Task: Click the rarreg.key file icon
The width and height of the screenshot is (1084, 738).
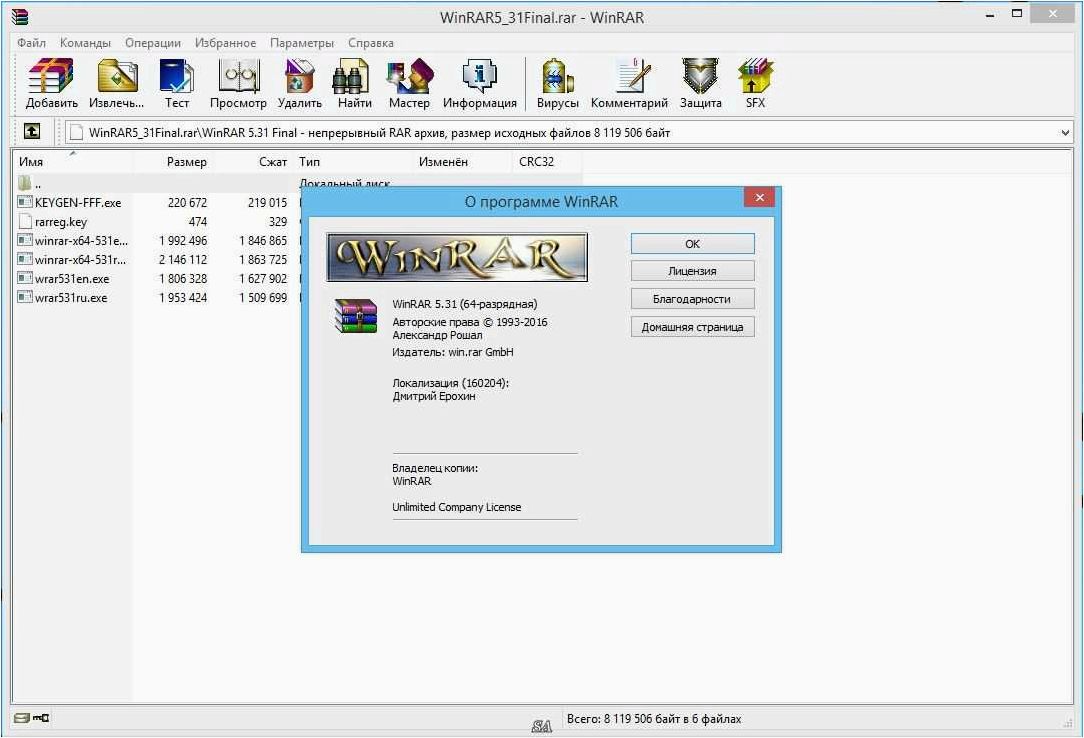Action: point(25,221)
